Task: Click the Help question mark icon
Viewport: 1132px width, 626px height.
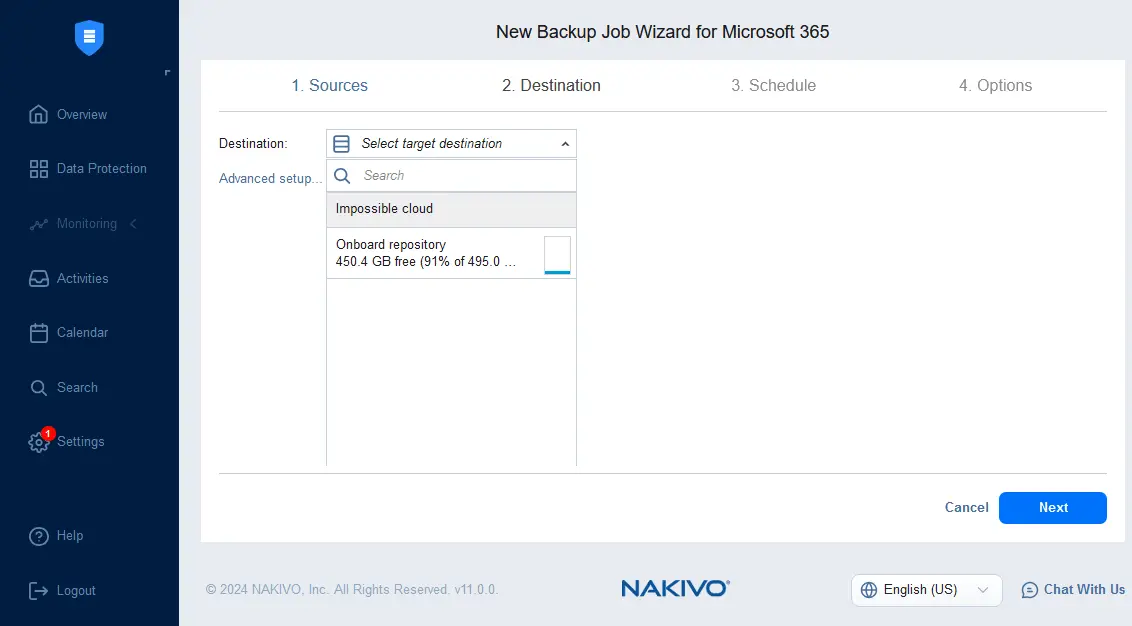Action: (38, 536)
